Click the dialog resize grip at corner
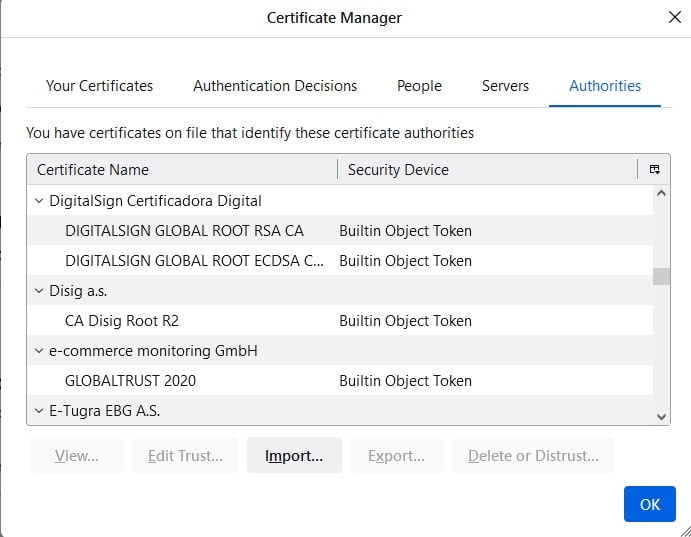The height and width of the screenshot is (537, 691). click(x=685, y=531)
